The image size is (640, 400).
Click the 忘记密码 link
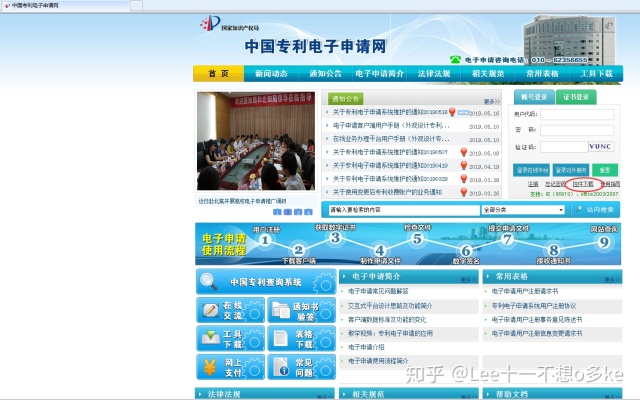pos(555,184)
